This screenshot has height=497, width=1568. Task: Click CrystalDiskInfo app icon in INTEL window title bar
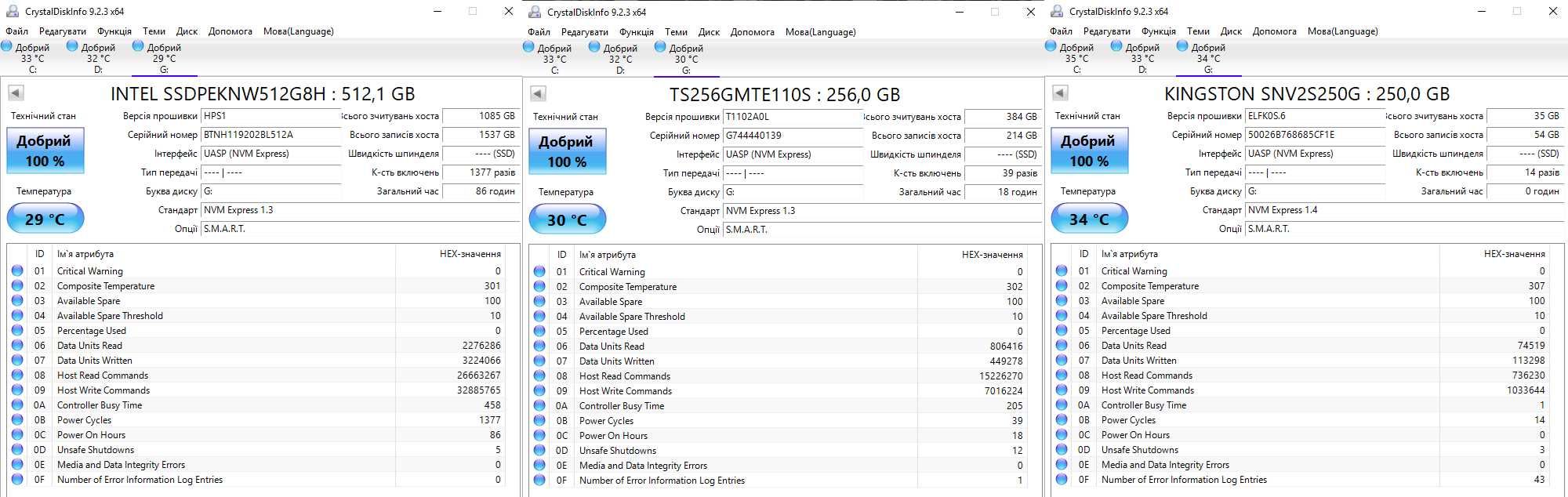point(12,11)
